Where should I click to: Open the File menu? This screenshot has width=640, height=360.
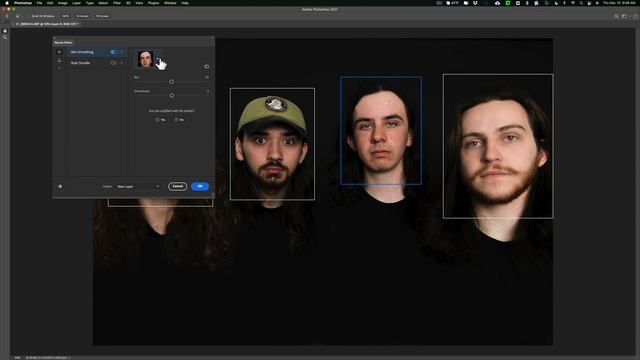(39, 3)
